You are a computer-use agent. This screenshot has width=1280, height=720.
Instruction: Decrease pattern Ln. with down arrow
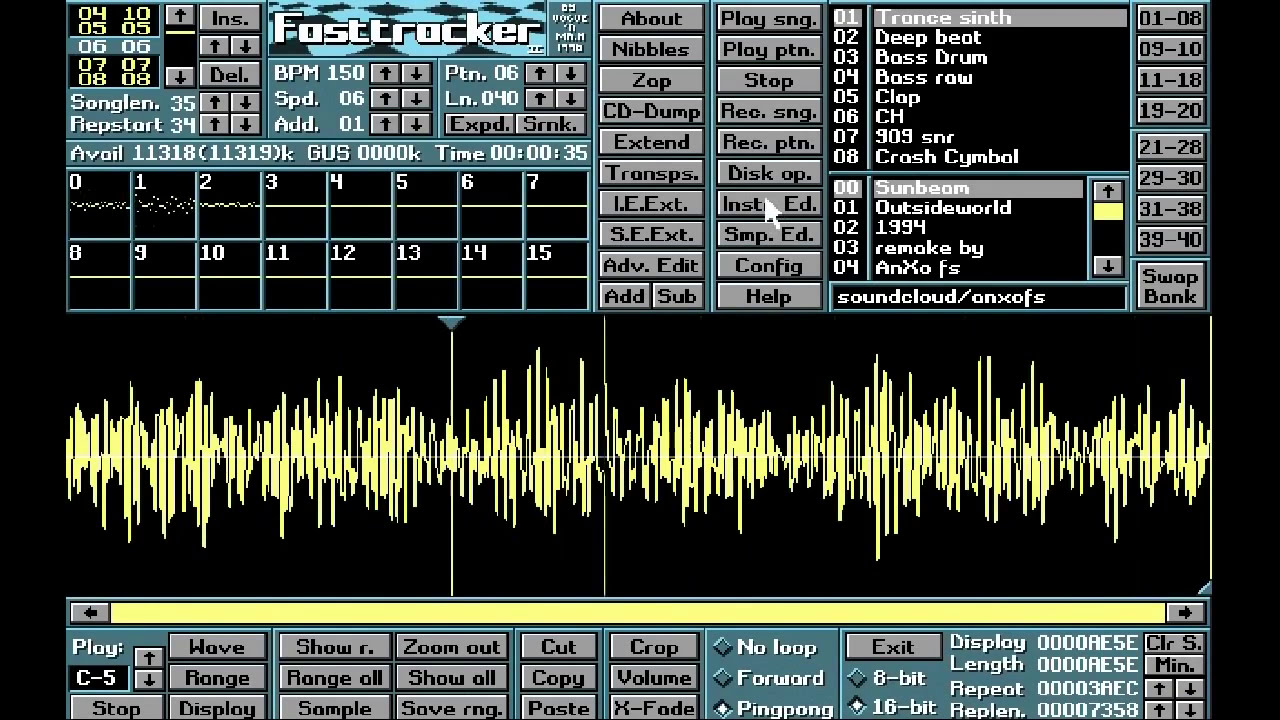[x=570, y=99]
